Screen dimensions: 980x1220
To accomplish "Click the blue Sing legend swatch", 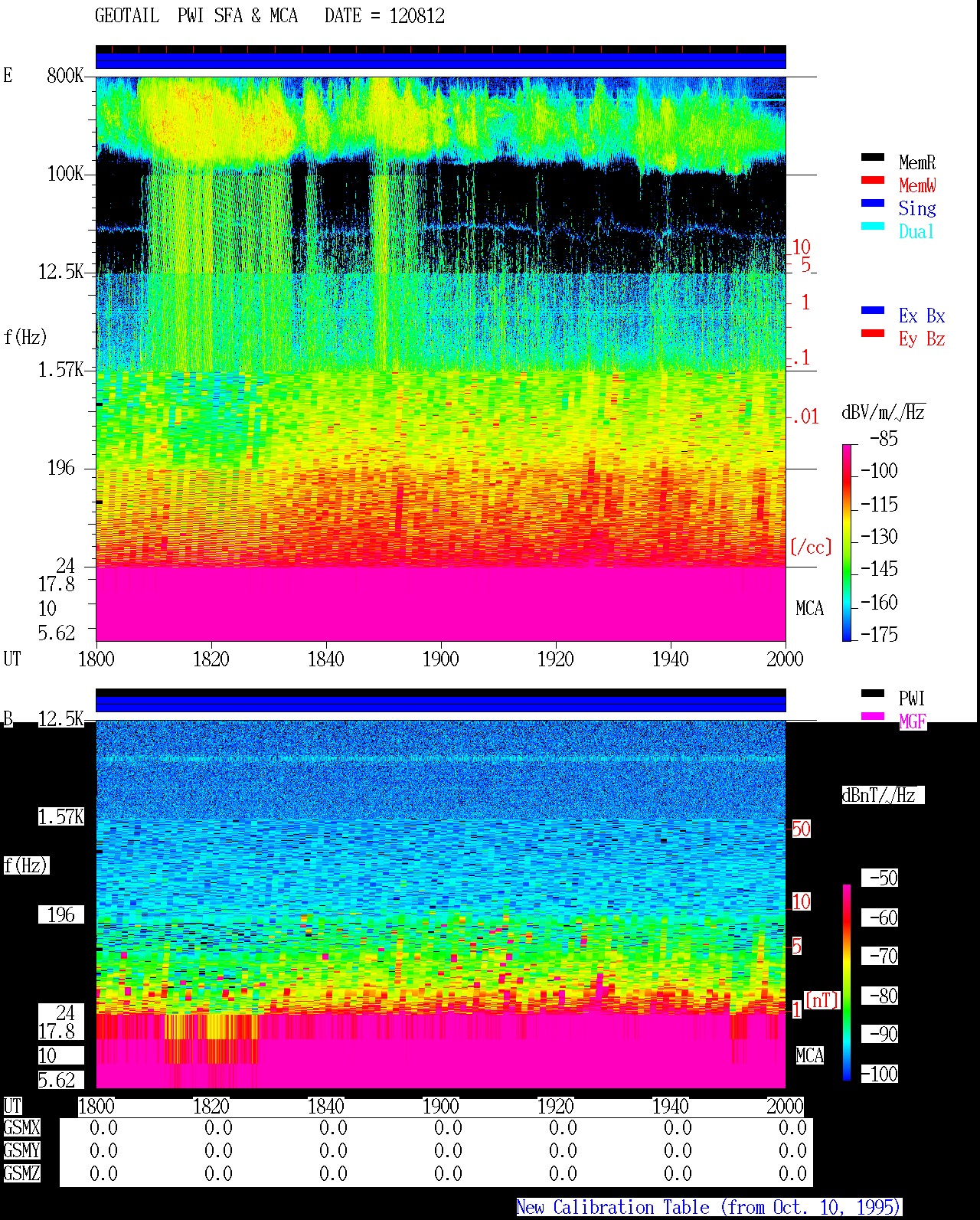I will coord(873,203).
